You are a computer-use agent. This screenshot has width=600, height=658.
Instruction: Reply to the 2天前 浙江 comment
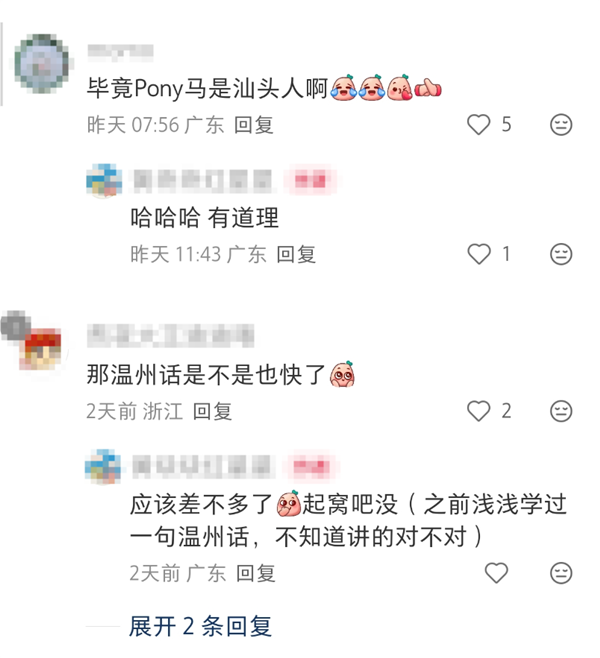[212, 411]
